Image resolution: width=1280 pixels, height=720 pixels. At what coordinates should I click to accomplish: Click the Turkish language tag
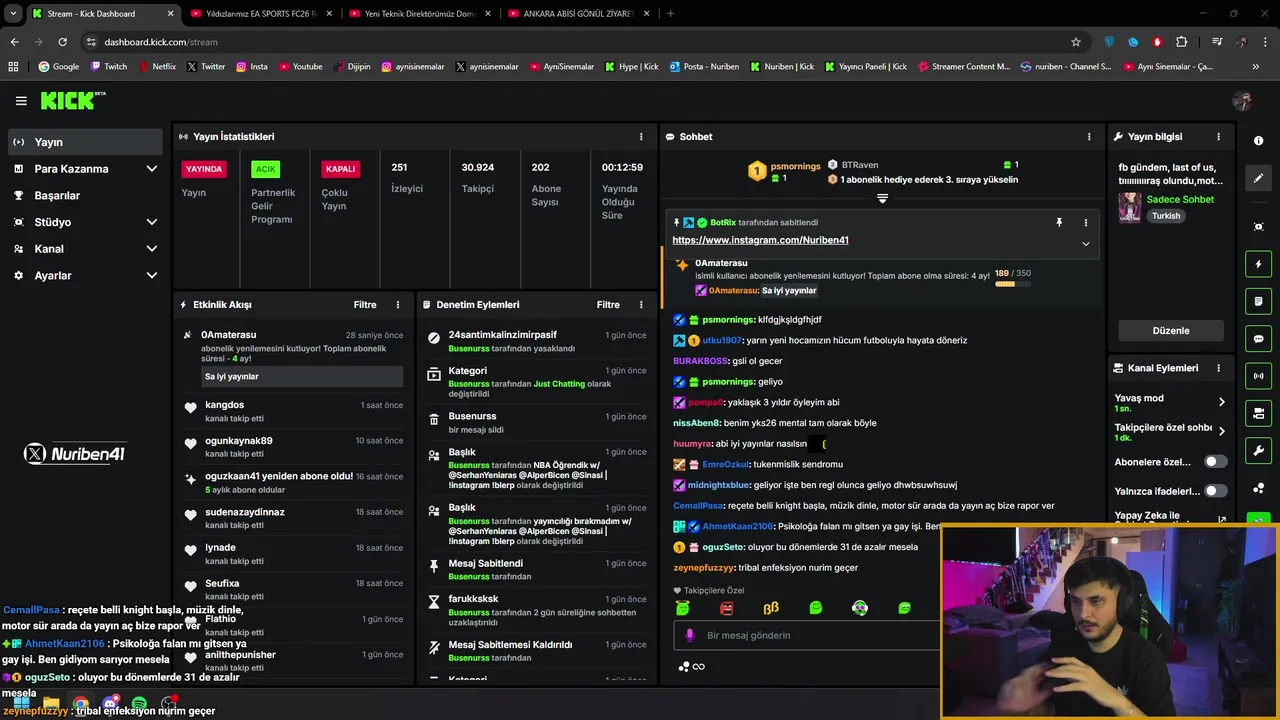point(1166,216)
